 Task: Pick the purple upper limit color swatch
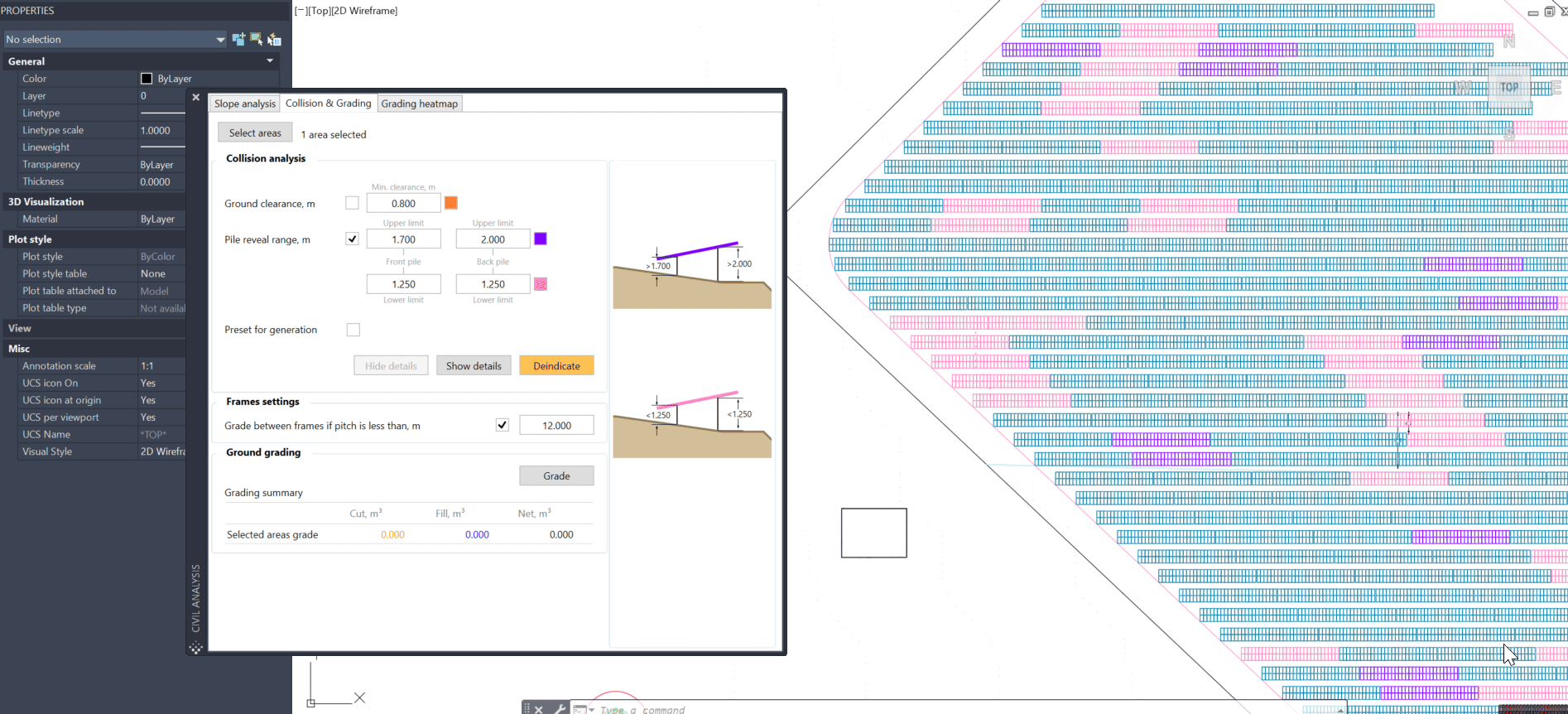pos(541,239)
